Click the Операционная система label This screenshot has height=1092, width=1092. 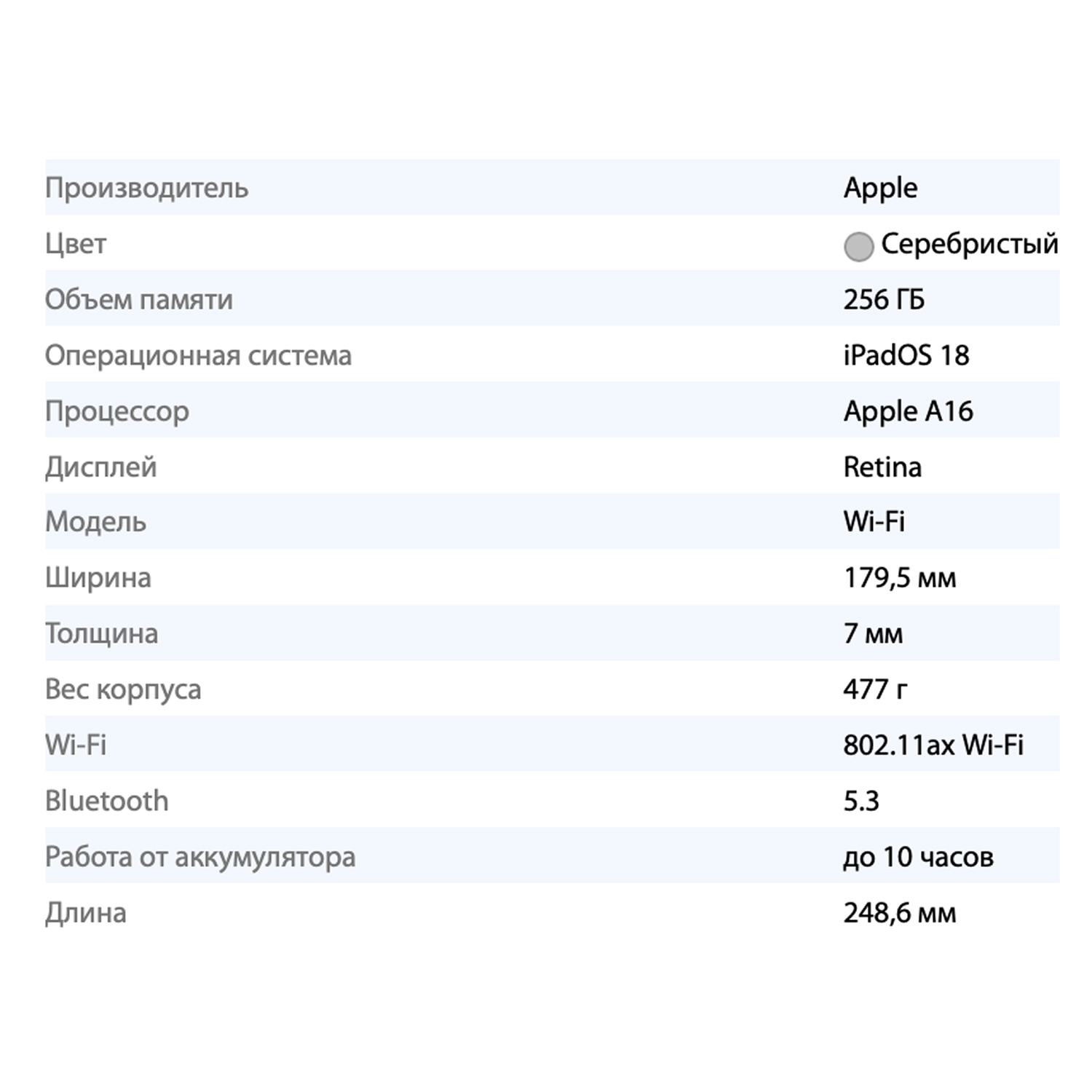point(198,355)
